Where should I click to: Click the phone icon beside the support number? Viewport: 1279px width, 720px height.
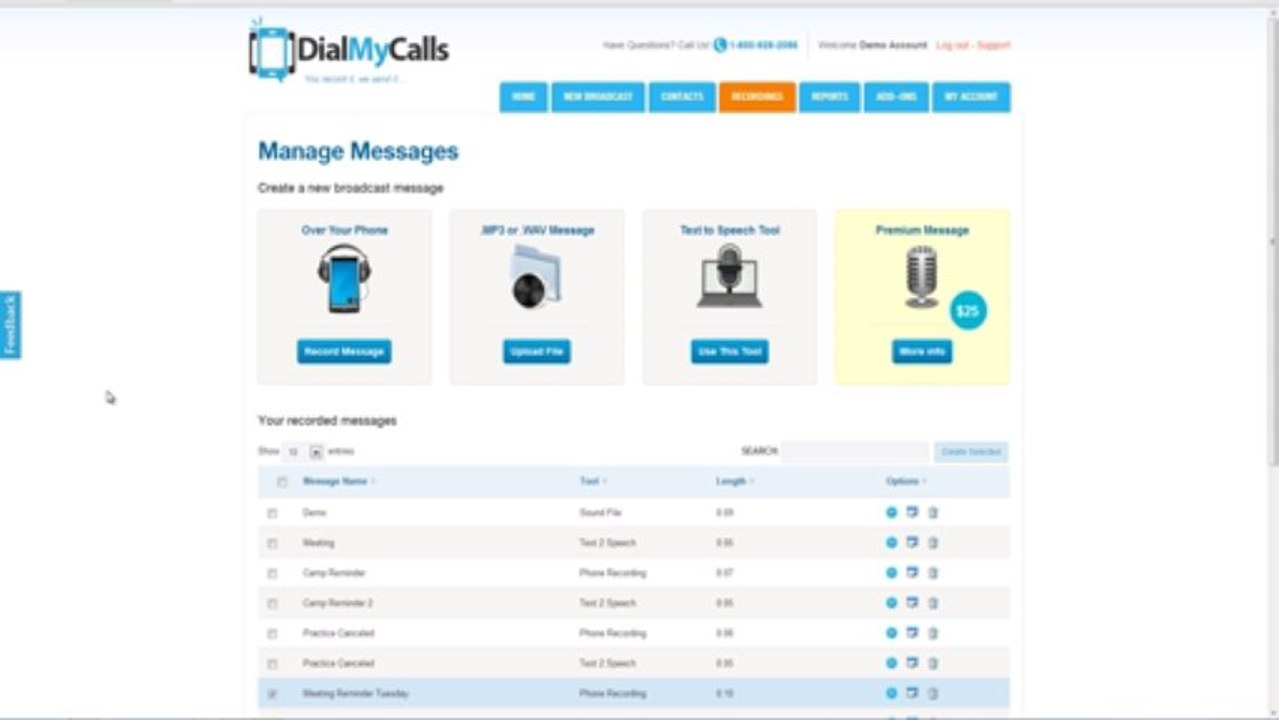click(x=720, y=45)
